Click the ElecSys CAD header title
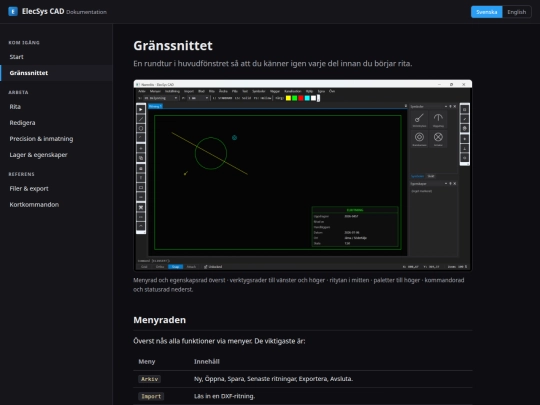This screenshot has width=540, height=405. (43, 11)
